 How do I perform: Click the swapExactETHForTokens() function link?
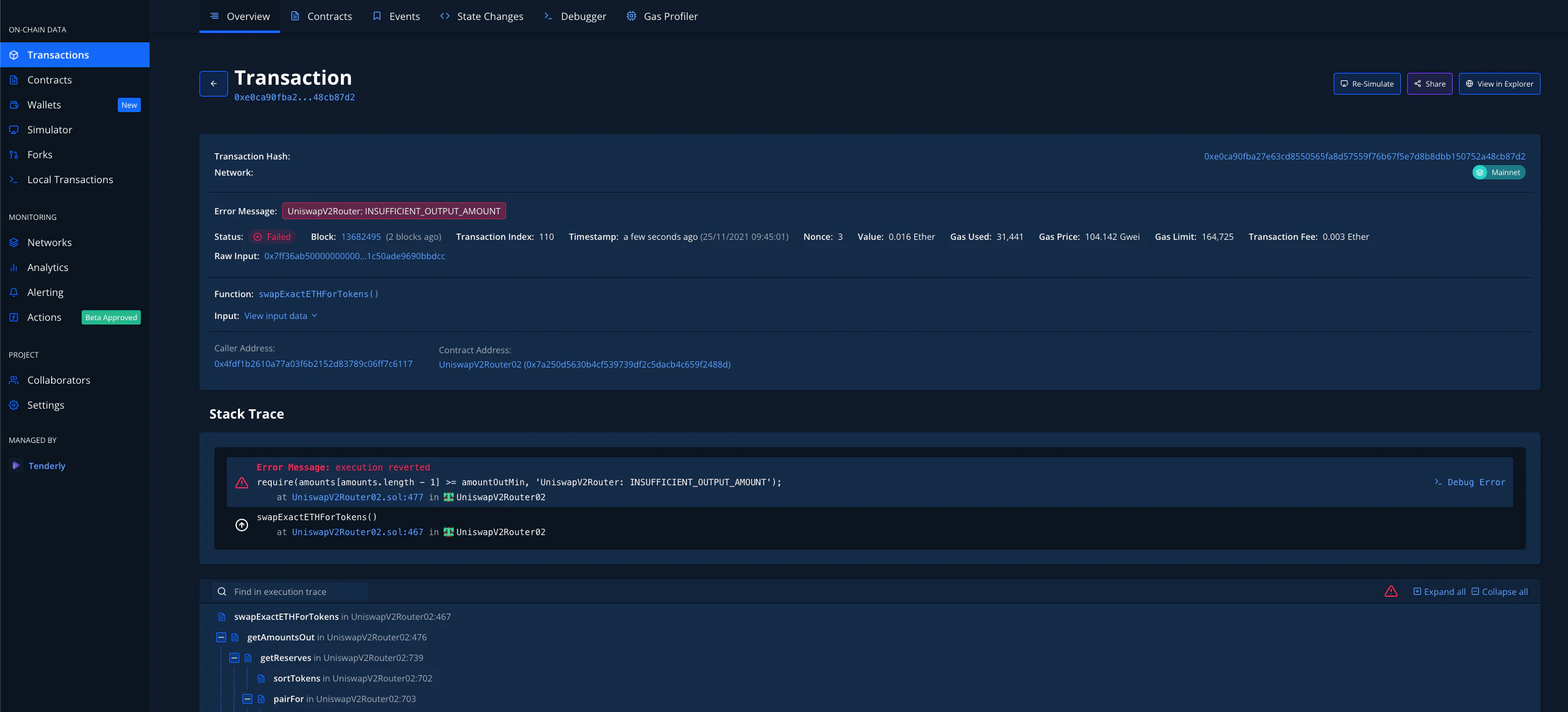pyautogui.click(x=318, y=294)
